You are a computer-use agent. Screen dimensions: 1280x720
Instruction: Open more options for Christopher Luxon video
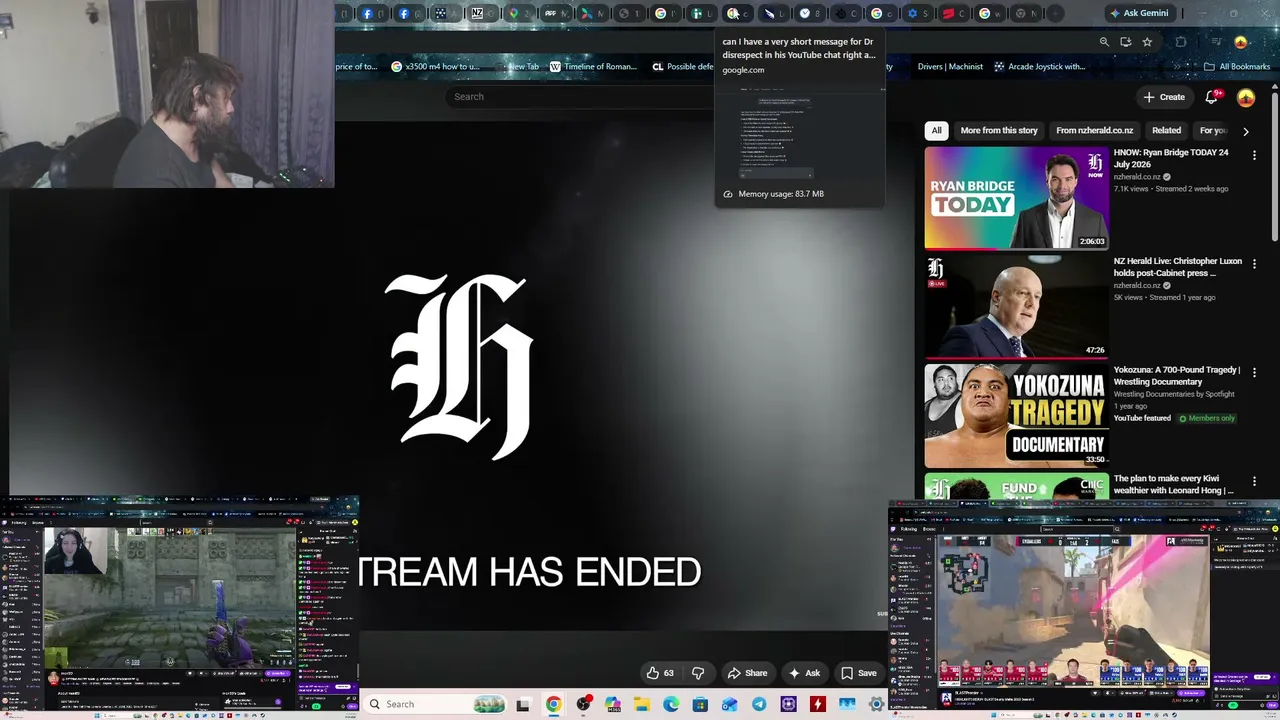click(x=1254, y=265)
